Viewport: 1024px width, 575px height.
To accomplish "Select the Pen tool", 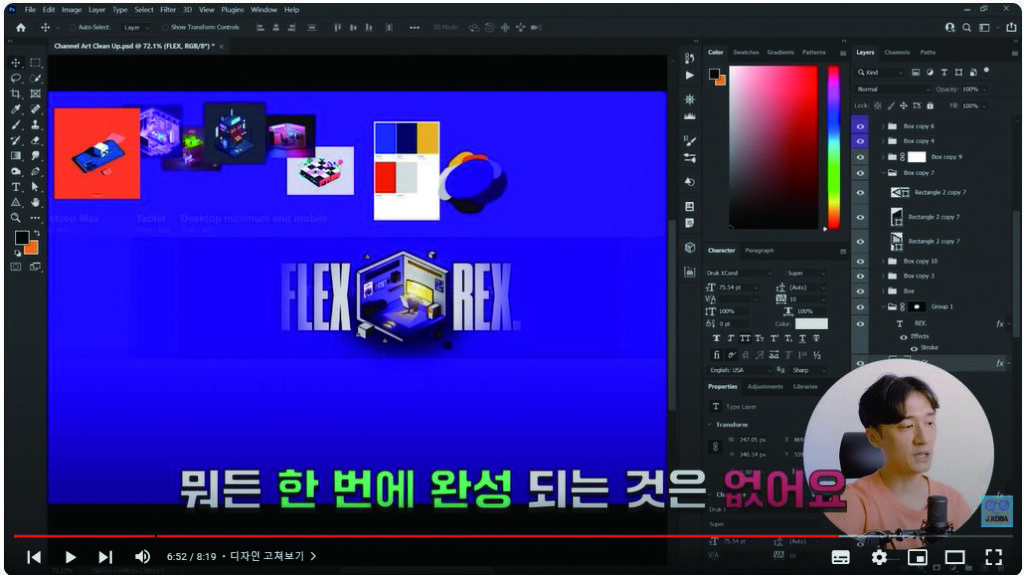I will pos(35,171).
